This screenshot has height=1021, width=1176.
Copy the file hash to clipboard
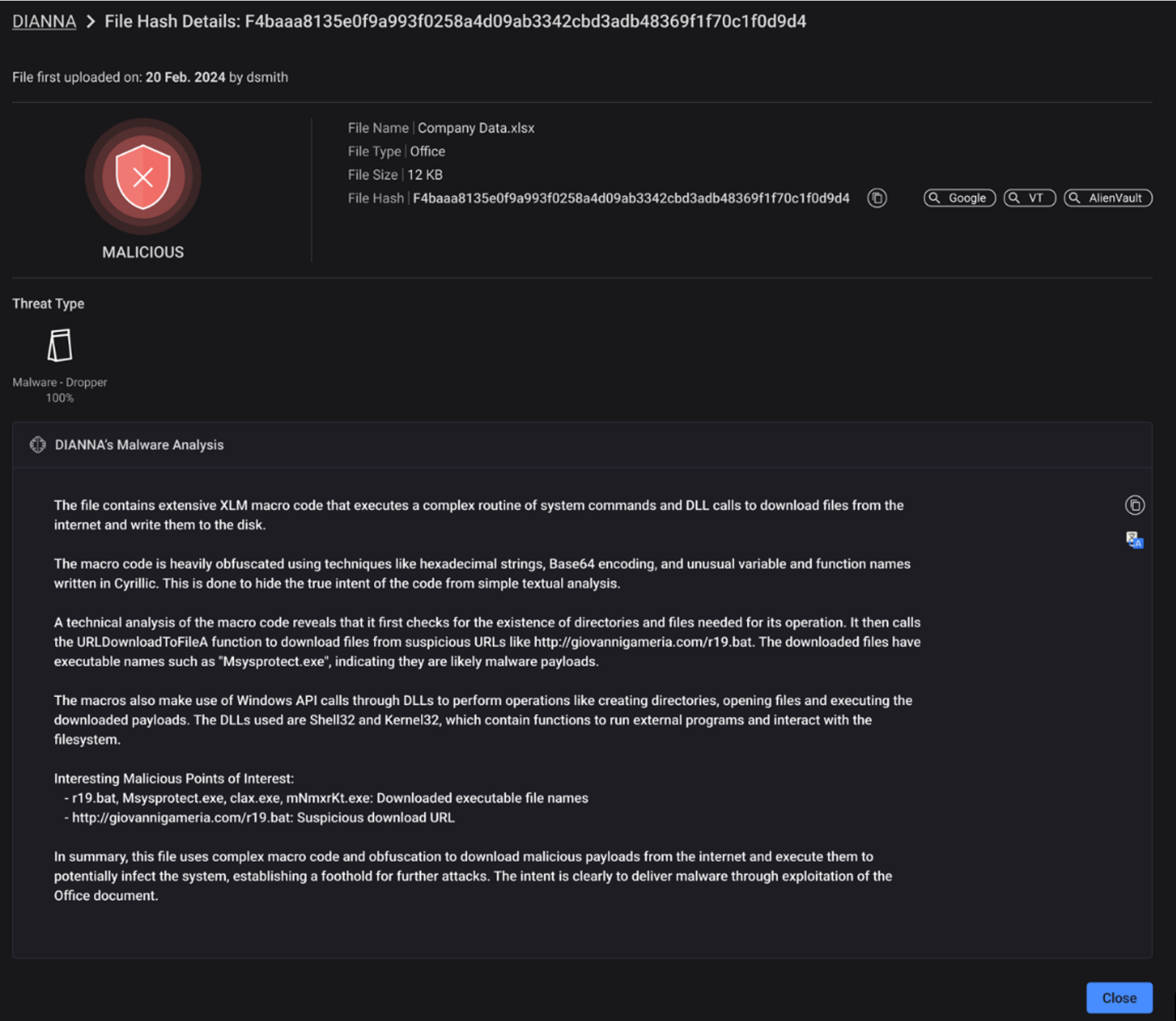coord(876,198)
